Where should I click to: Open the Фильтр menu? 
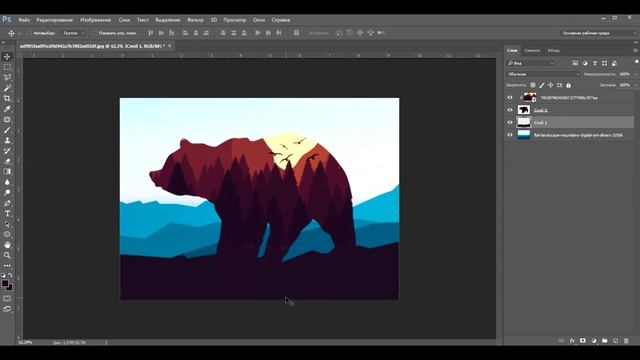tap(195, 20)
